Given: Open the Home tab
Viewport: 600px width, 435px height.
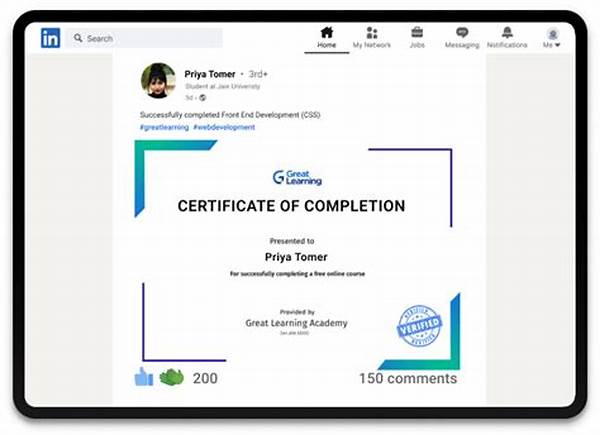Looking at the screenshot, I should point(326,37).
